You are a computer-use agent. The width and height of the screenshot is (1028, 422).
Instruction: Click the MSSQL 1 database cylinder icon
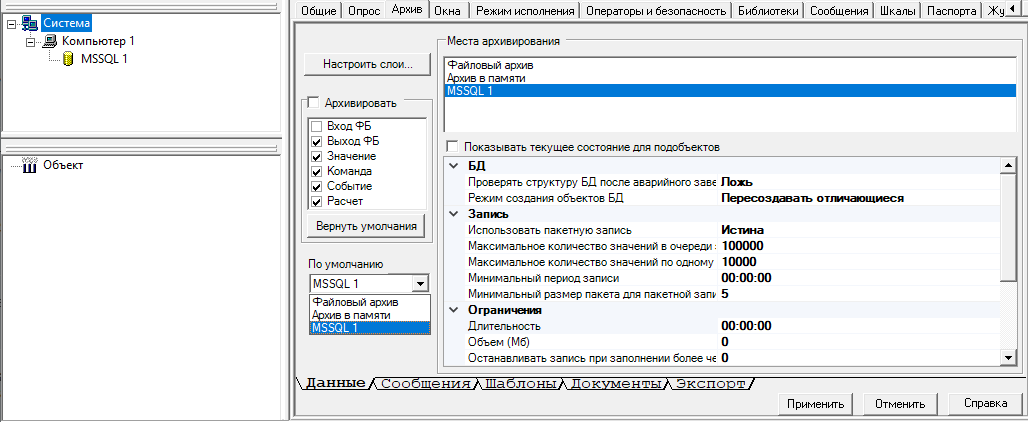(69, 59)
